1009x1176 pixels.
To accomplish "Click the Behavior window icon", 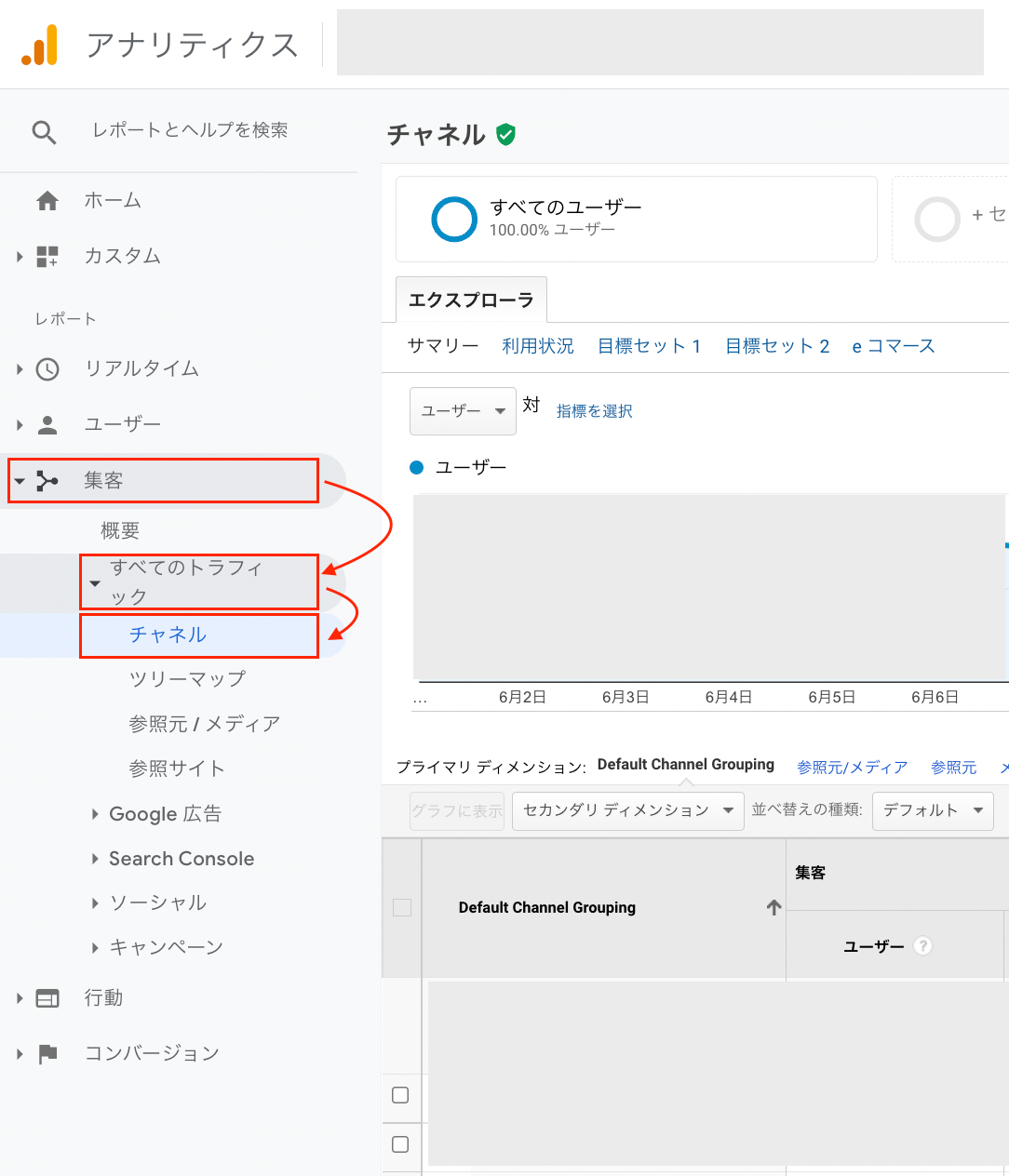I will click(x=47, y=998).
